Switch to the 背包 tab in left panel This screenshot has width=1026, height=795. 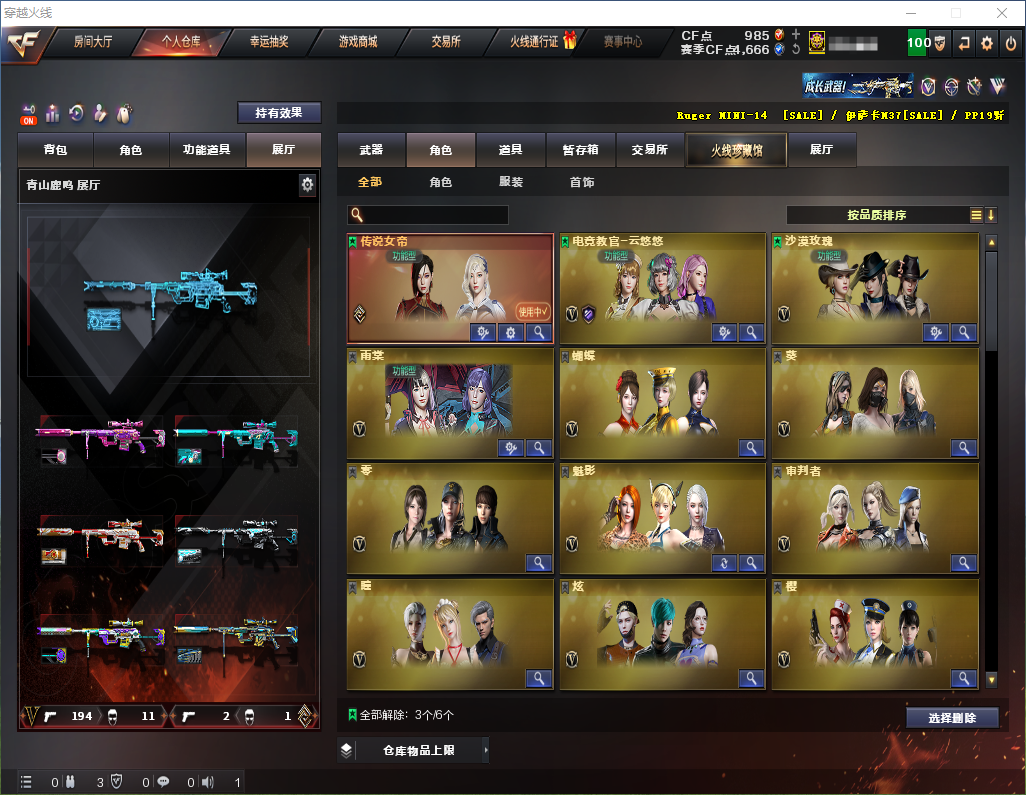[x=56, y=150]
